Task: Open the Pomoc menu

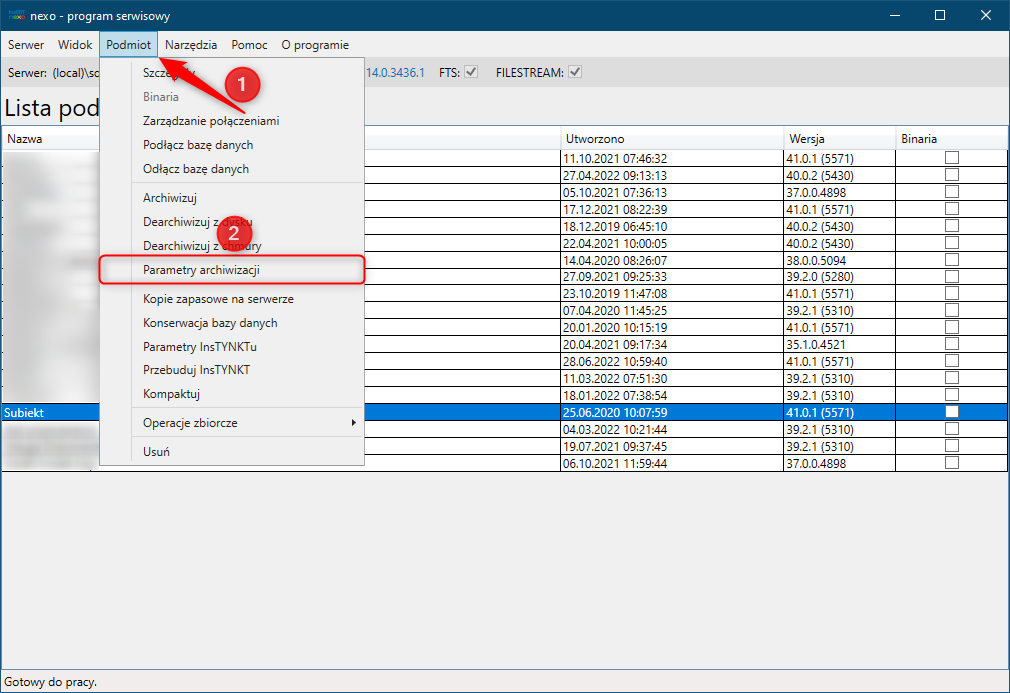Action: coord(249,45)
